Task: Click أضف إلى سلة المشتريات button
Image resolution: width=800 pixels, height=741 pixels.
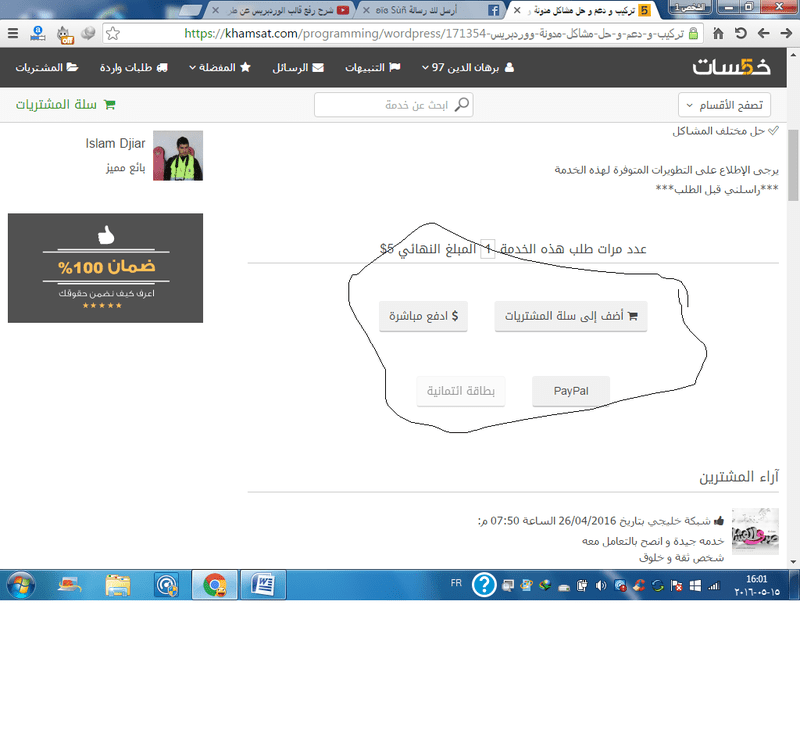Action: (x=571, y=316)
